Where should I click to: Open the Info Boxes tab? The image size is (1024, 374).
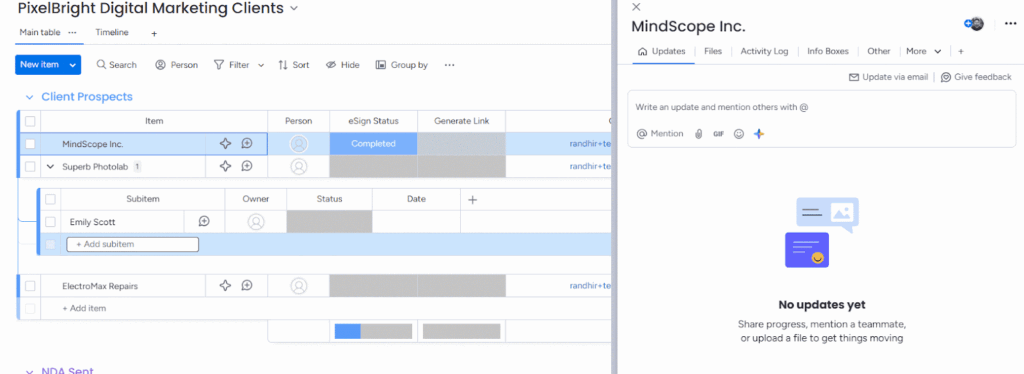point(828,51)
